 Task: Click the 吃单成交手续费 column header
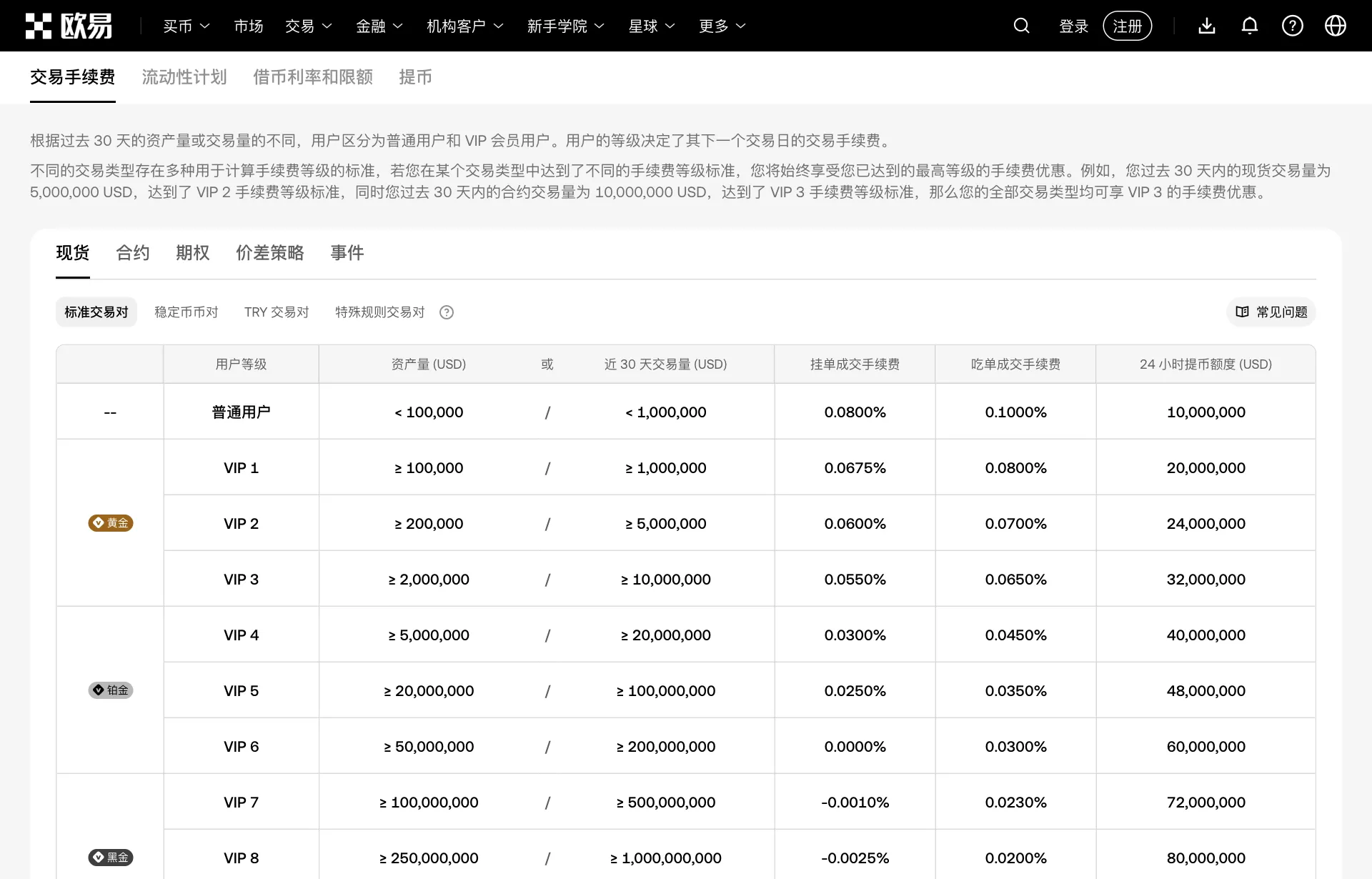[1016, 364]
